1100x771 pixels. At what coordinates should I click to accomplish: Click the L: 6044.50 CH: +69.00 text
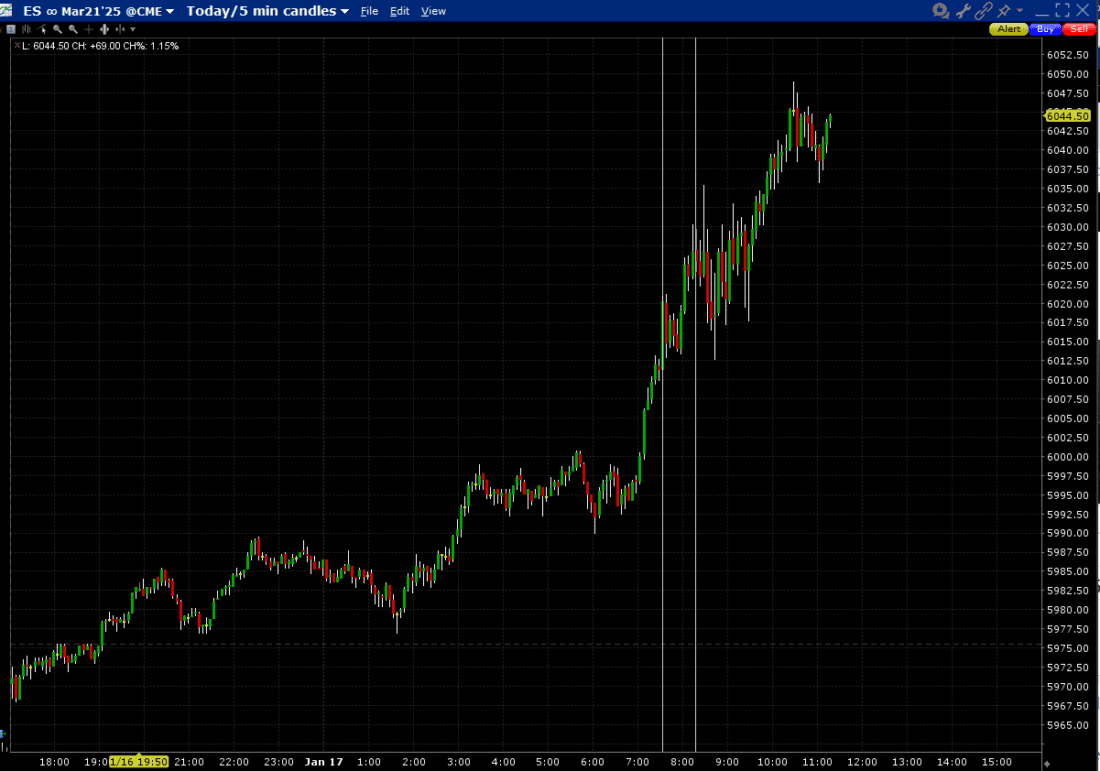tap(100, 46)
